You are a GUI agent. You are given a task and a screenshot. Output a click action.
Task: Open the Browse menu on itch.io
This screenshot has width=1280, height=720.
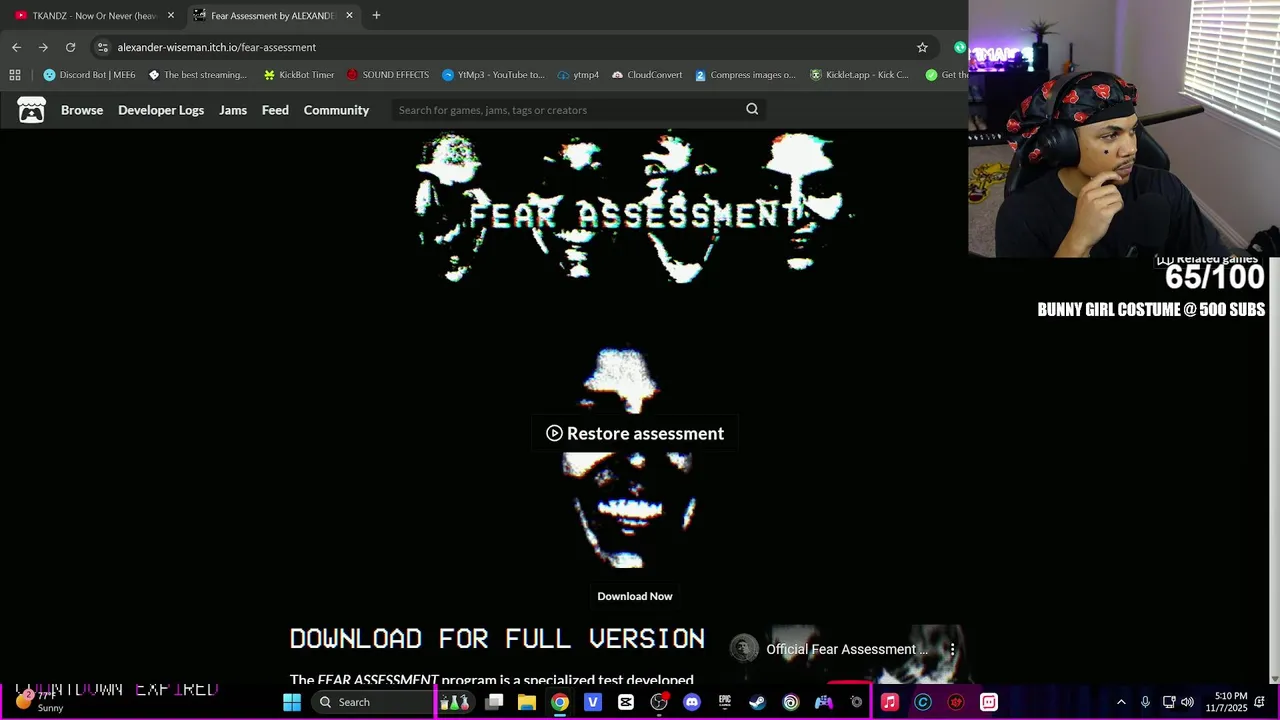coord(82,110)
